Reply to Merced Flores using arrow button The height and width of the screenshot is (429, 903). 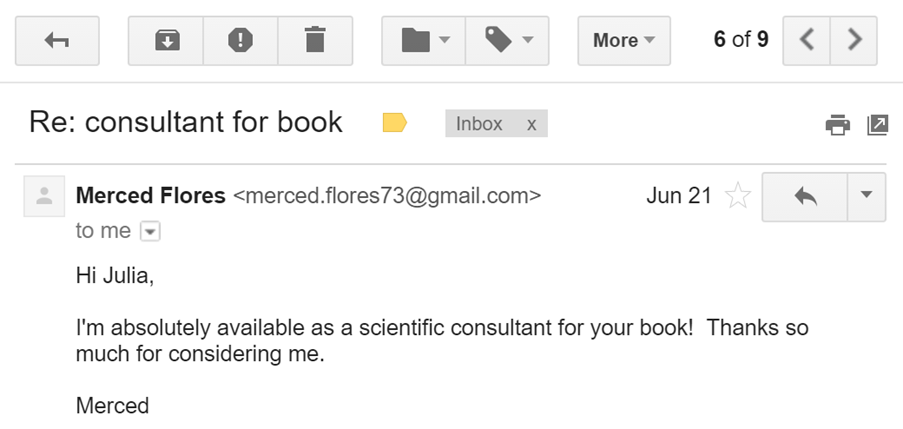tap(804, 196)
